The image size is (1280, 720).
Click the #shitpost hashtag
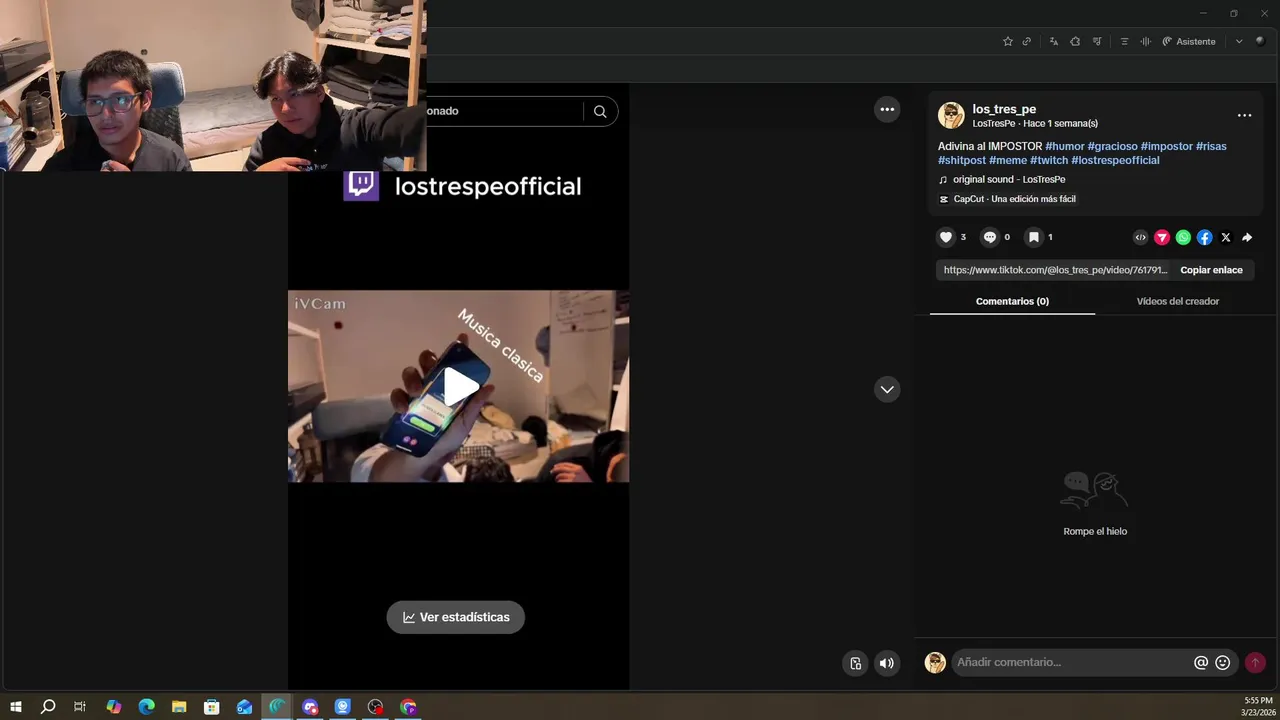point(962,160)
